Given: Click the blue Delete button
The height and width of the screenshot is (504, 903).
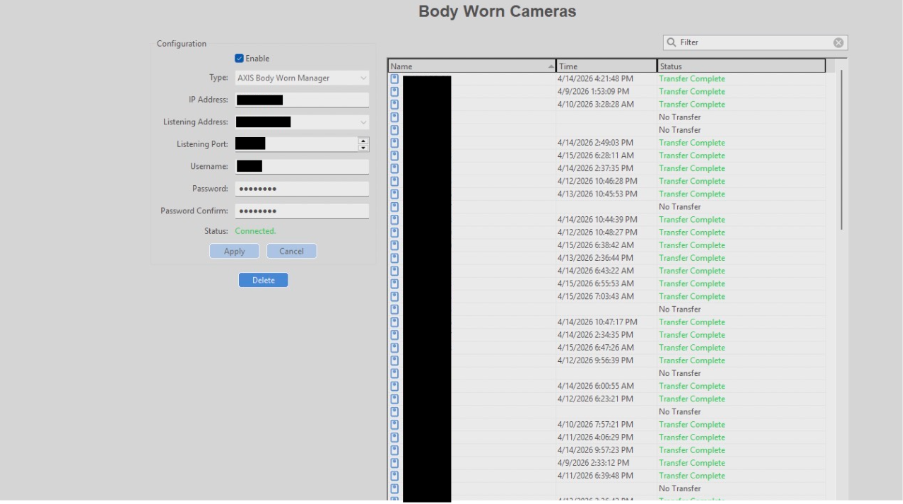Looking at the screenshot, I should pos(263,280).
